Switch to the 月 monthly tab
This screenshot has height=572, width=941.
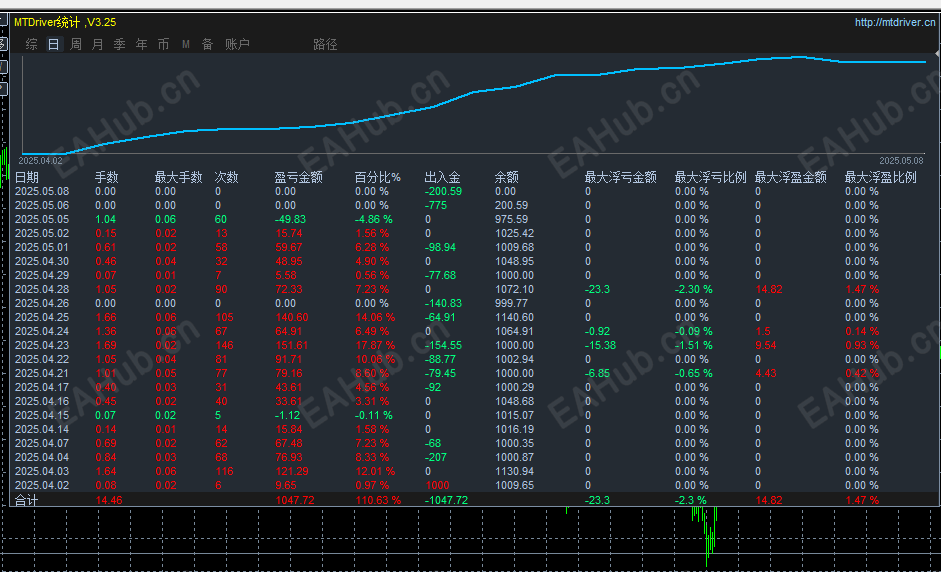coord(97,44)
